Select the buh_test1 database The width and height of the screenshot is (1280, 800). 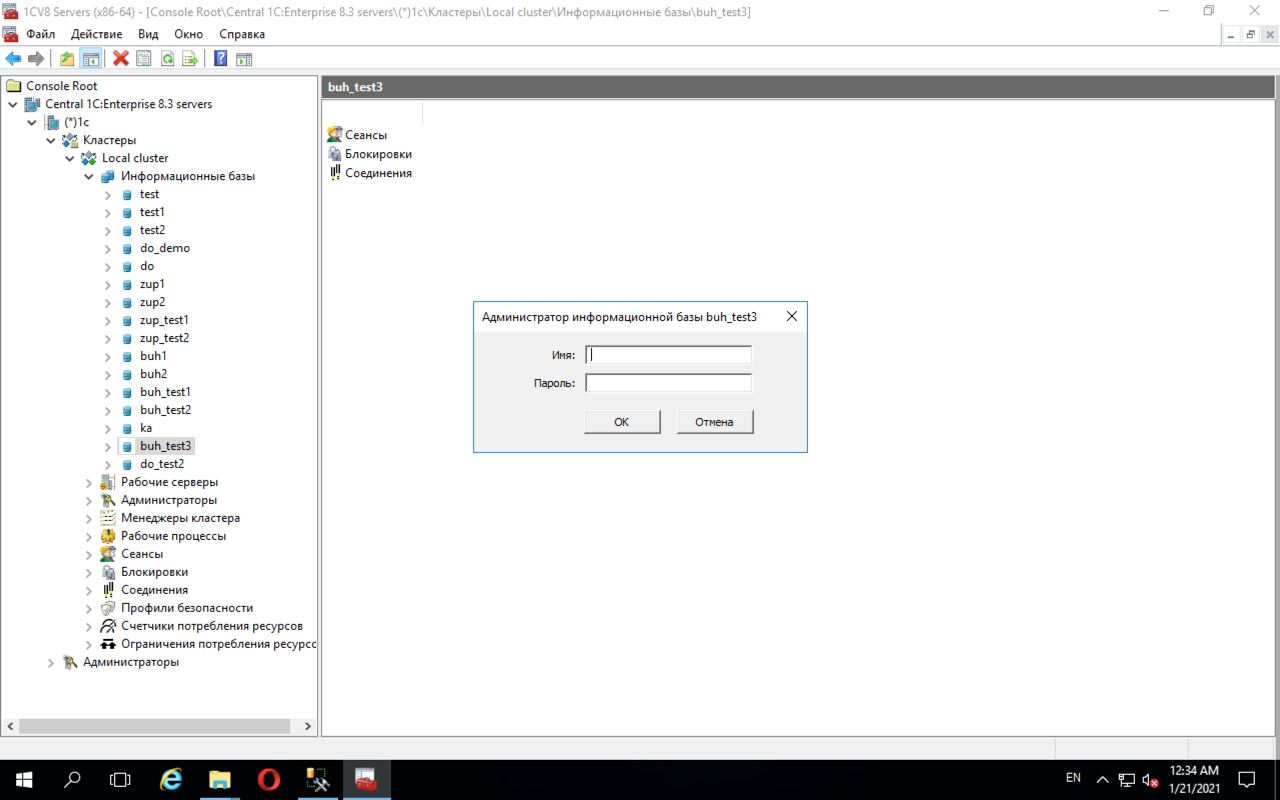click(165, 392)
